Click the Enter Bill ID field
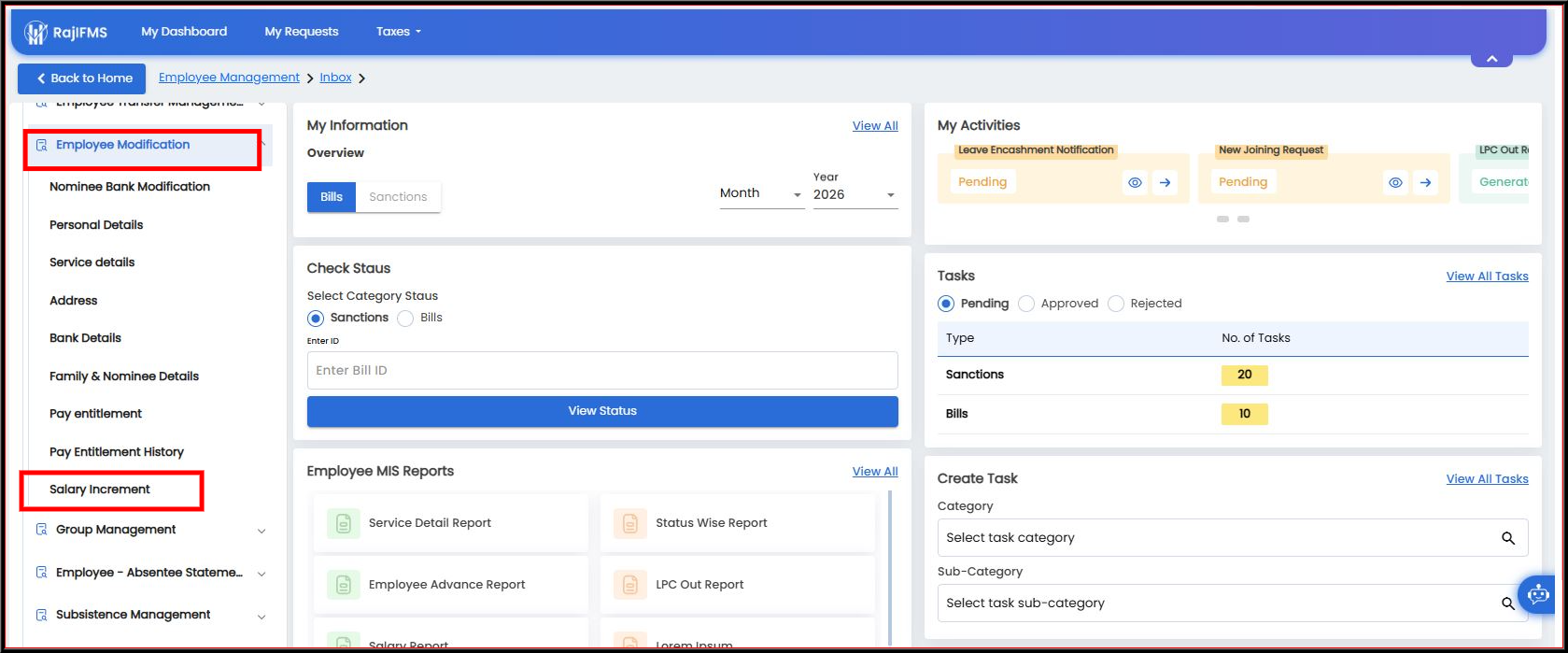 click(x=602, y=371)
